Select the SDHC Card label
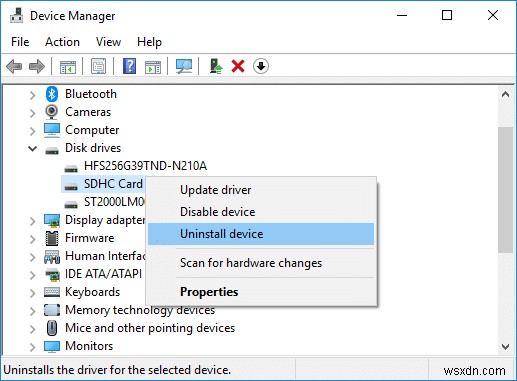Screen dimensions: 517x381 pyautogui.click(x=113, y=184)
